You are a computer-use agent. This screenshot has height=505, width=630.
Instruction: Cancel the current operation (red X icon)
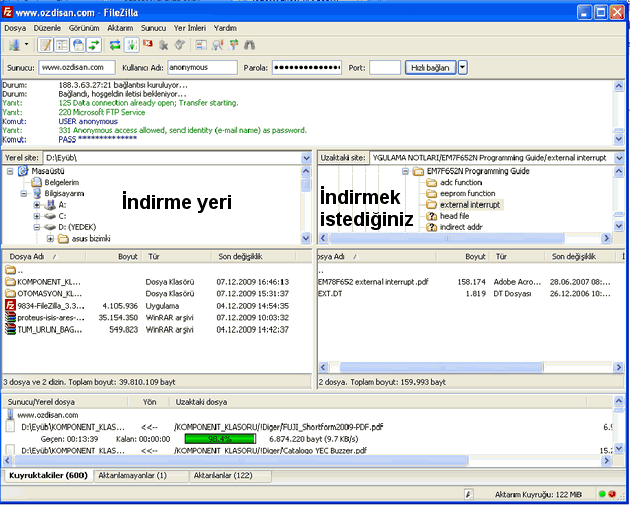tap(148, 45)
